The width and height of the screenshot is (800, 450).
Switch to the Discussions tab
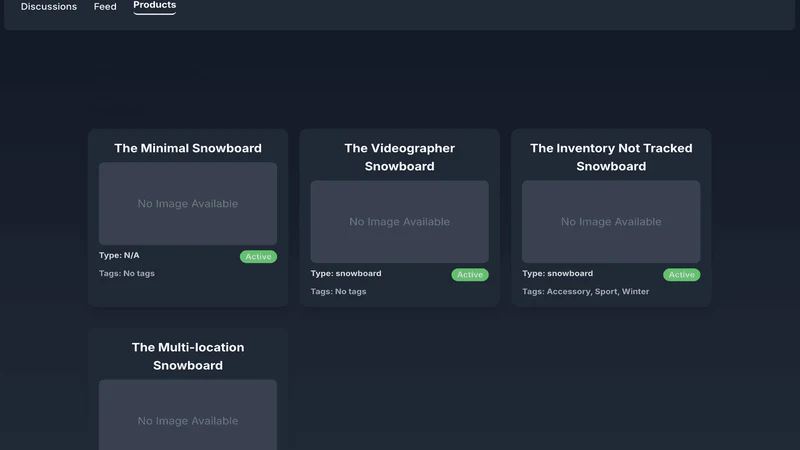pyautogui.click(x=48, y=7)
